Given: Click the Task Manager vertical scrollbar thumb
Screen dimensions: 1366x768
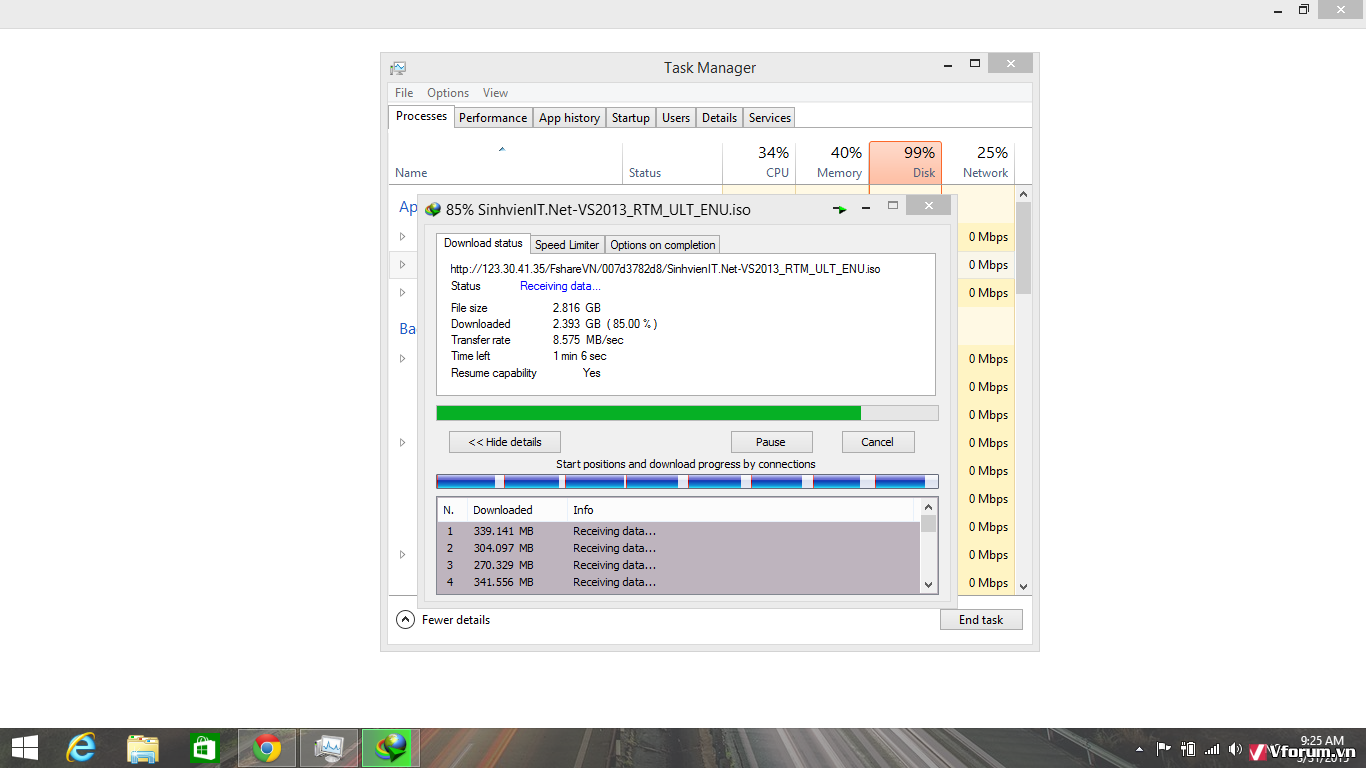Looking at the screenshot, I should tap(1023, 247).
